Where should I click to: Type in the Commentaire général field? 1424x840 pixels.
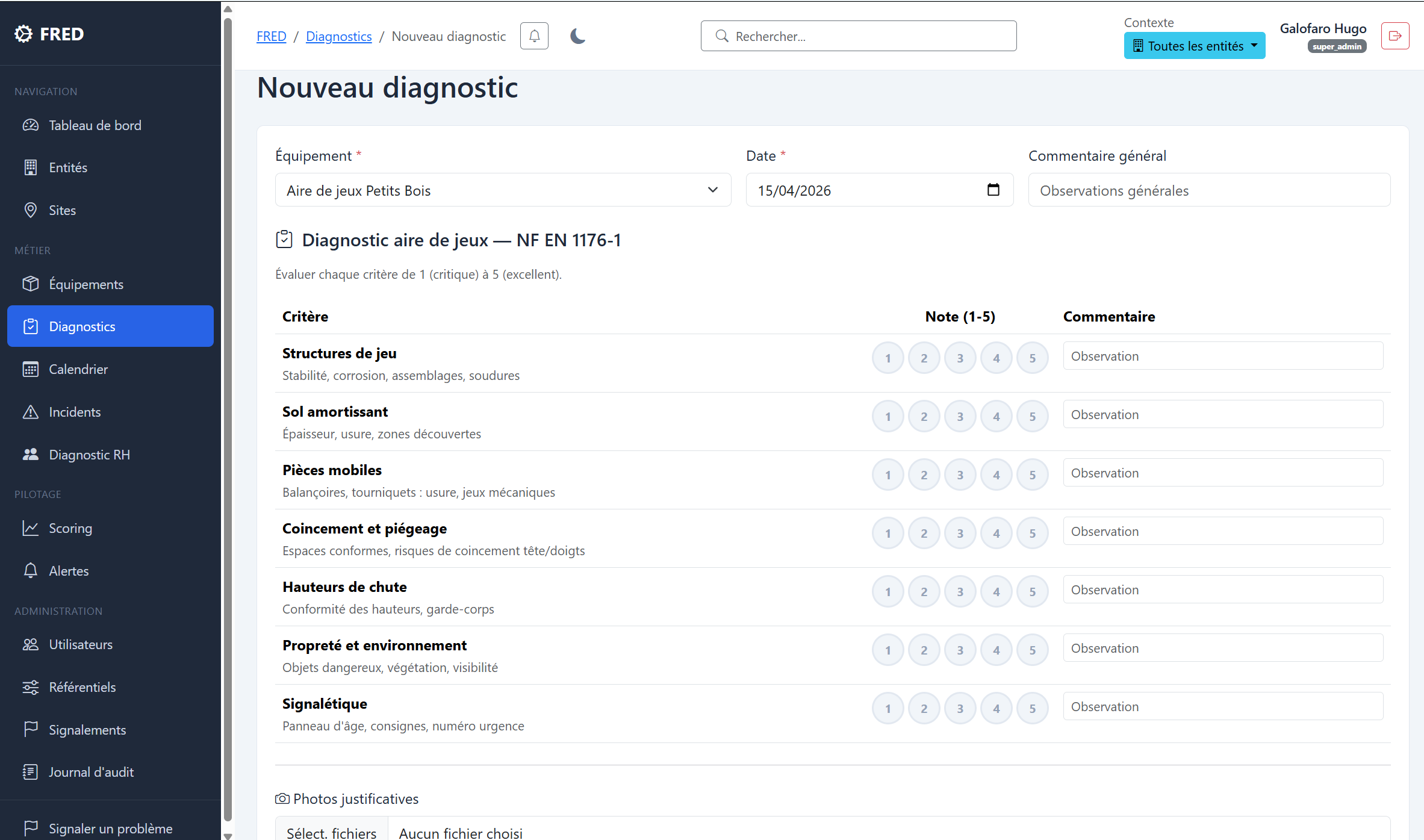[x=1208, y=190]
